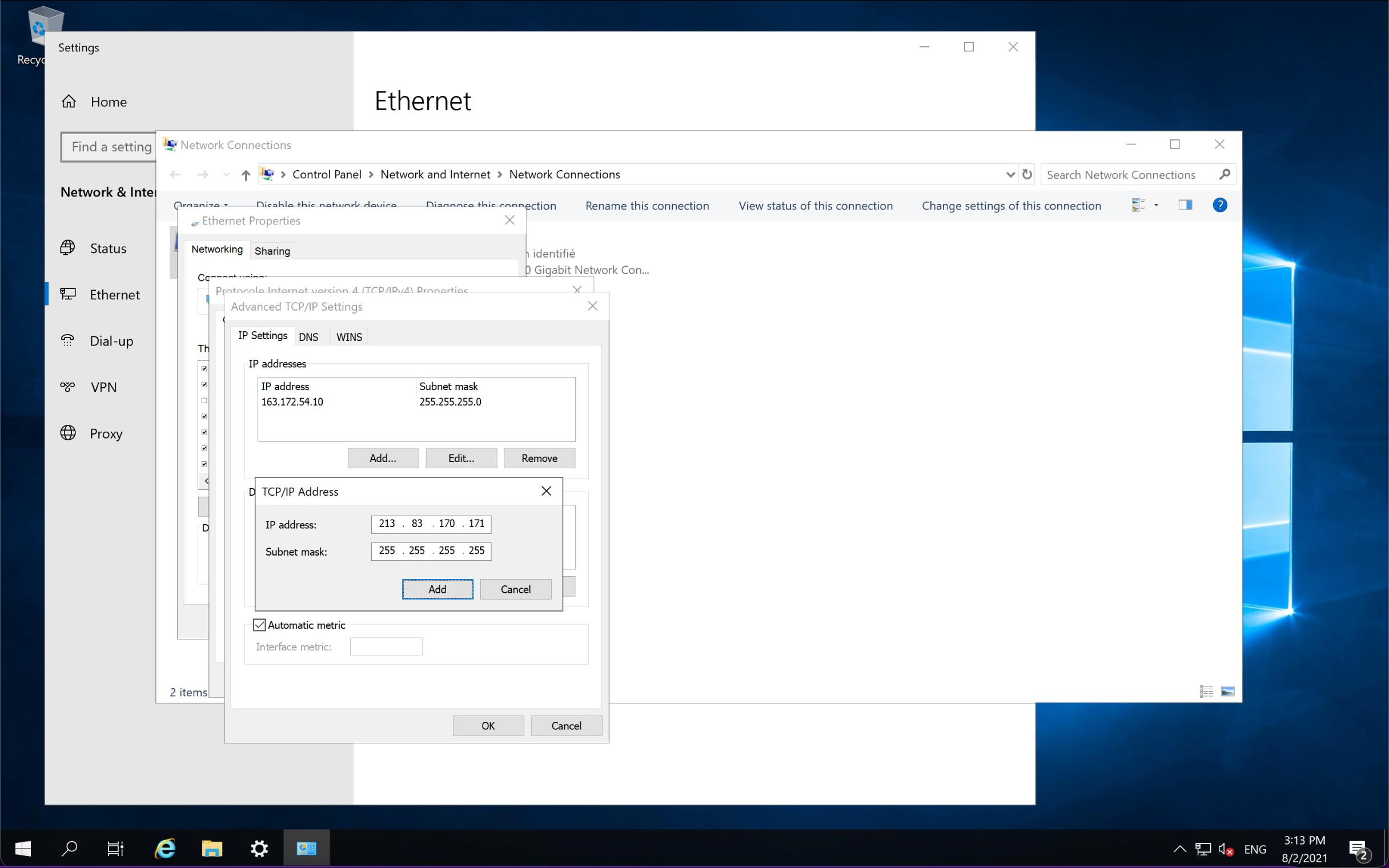Click the Home icon in Settings sidebar
Screen dimensions: 1389x868
(x=69, y=102)
